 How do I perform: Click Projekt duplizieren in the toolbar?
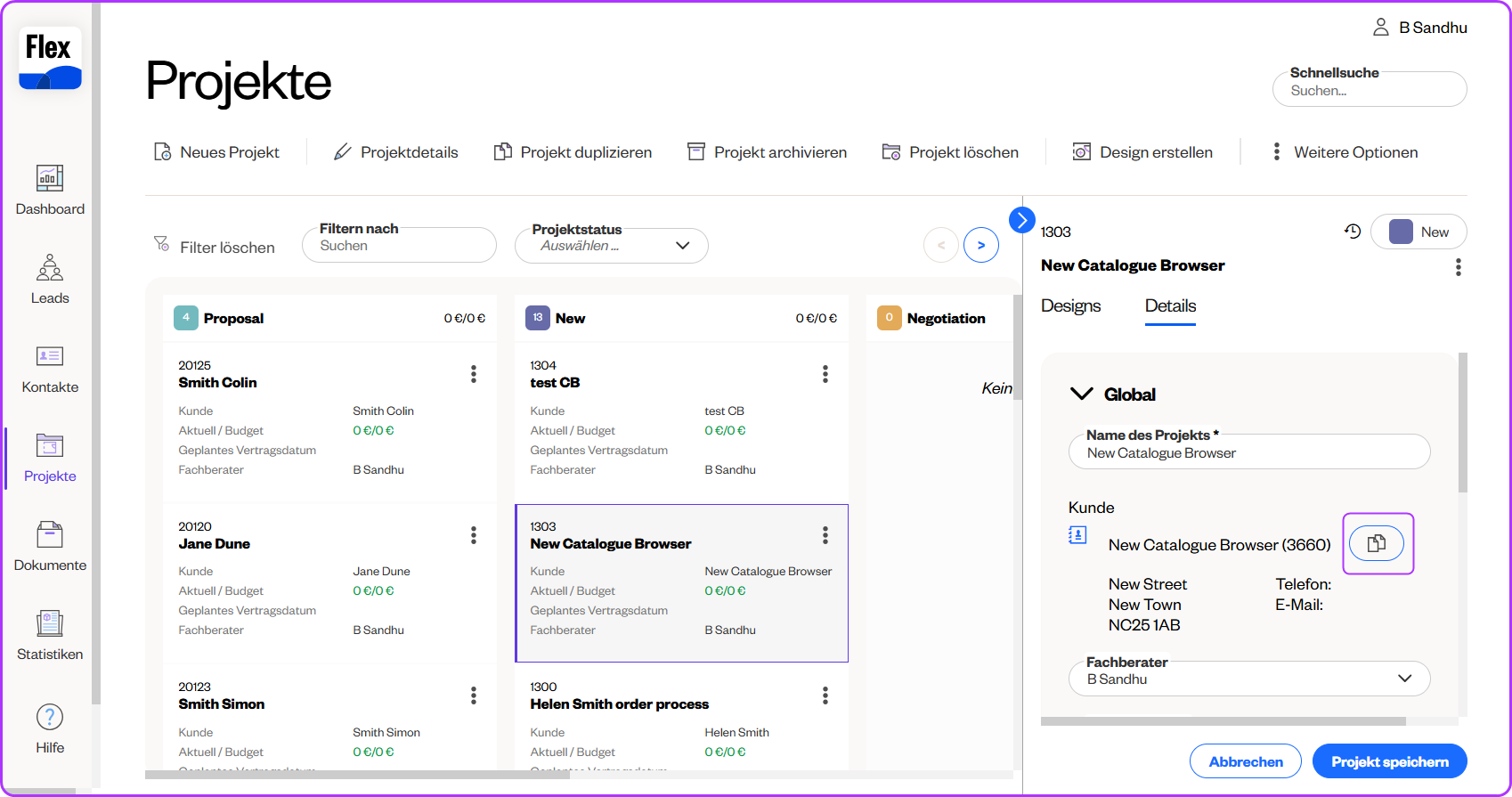pos(573,152)
